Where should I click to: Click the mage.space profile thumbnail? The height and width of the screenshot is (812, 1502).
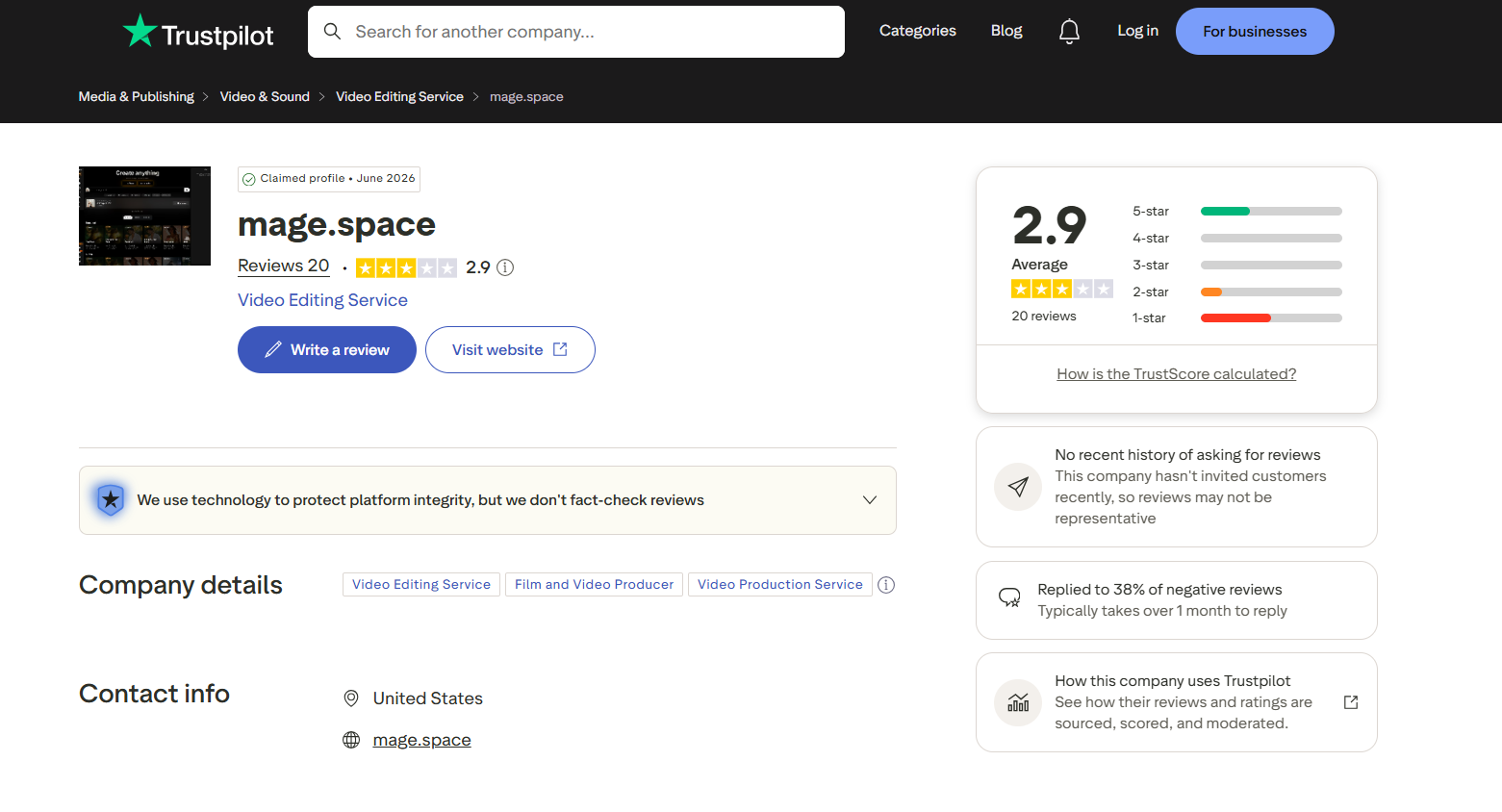click(x=144, y=216)
